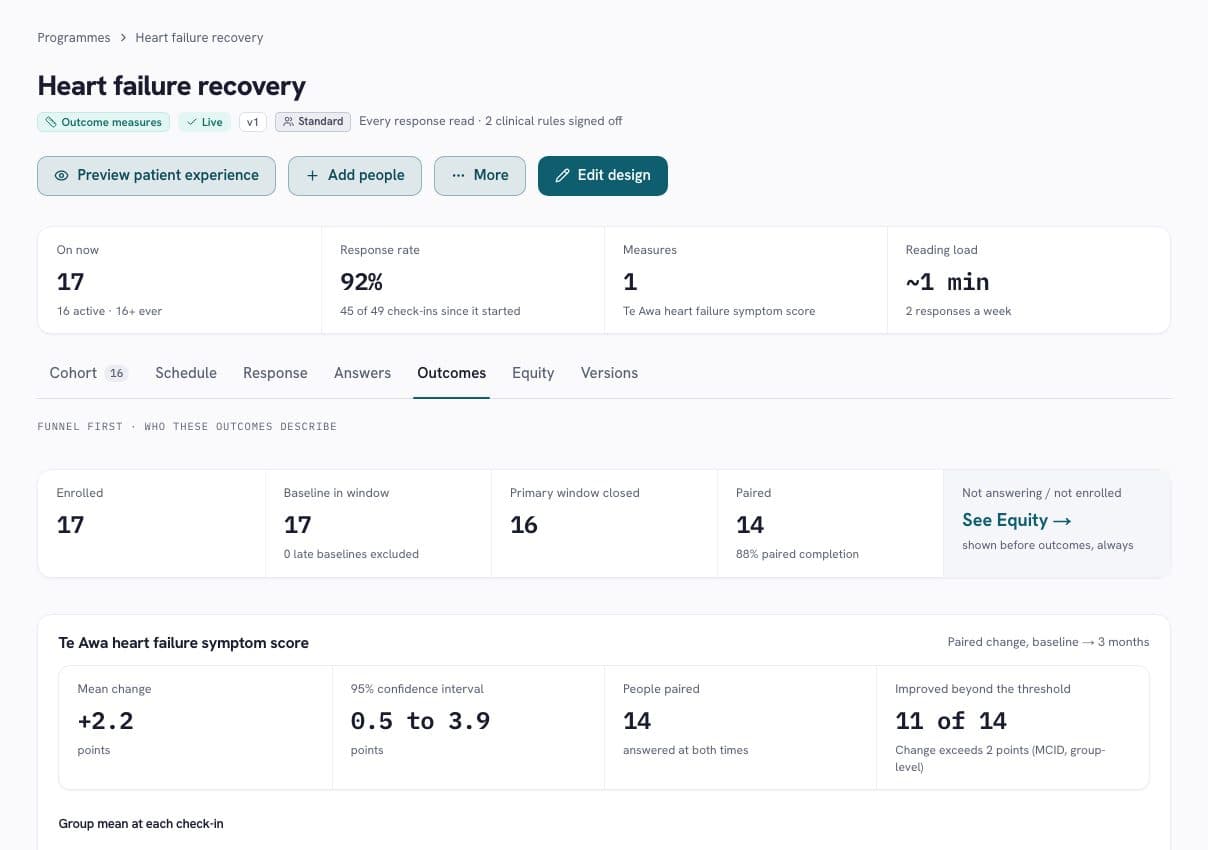Click the Edit design button
This screenshot has width=1208, height=850.
click(603, 175)
